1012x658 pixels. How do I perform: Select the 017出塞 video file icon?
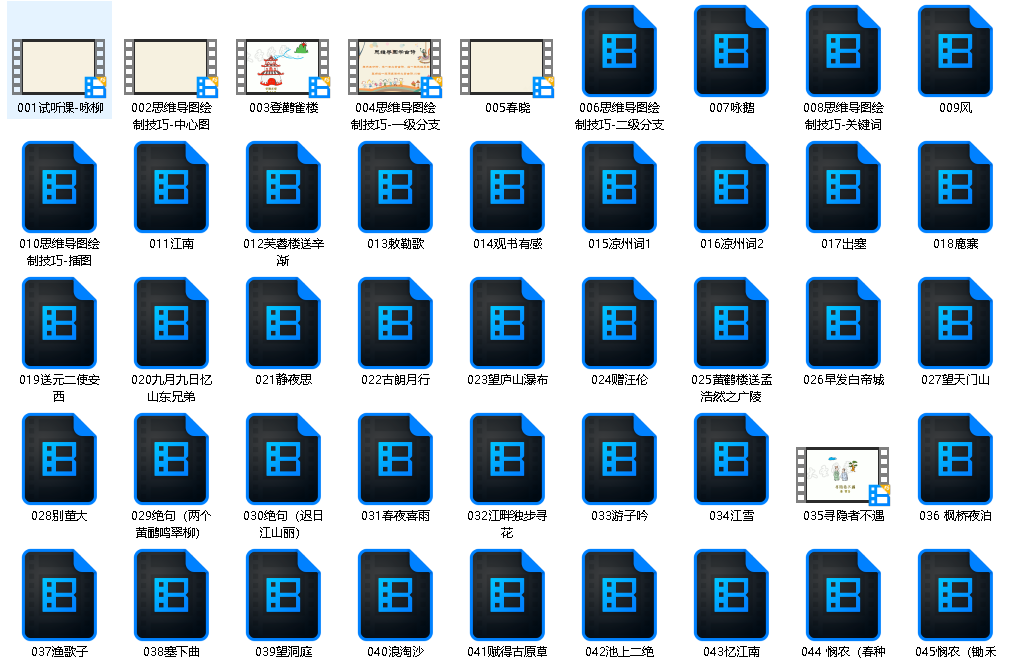click(843, 186)
